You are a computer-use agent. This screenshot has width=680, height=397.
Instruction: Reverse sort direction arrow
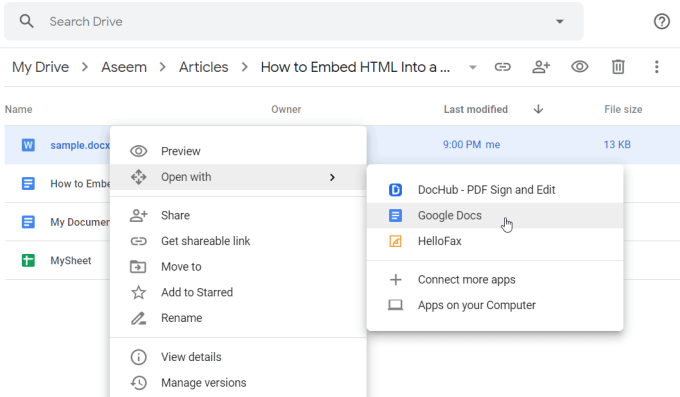point(538,109)
